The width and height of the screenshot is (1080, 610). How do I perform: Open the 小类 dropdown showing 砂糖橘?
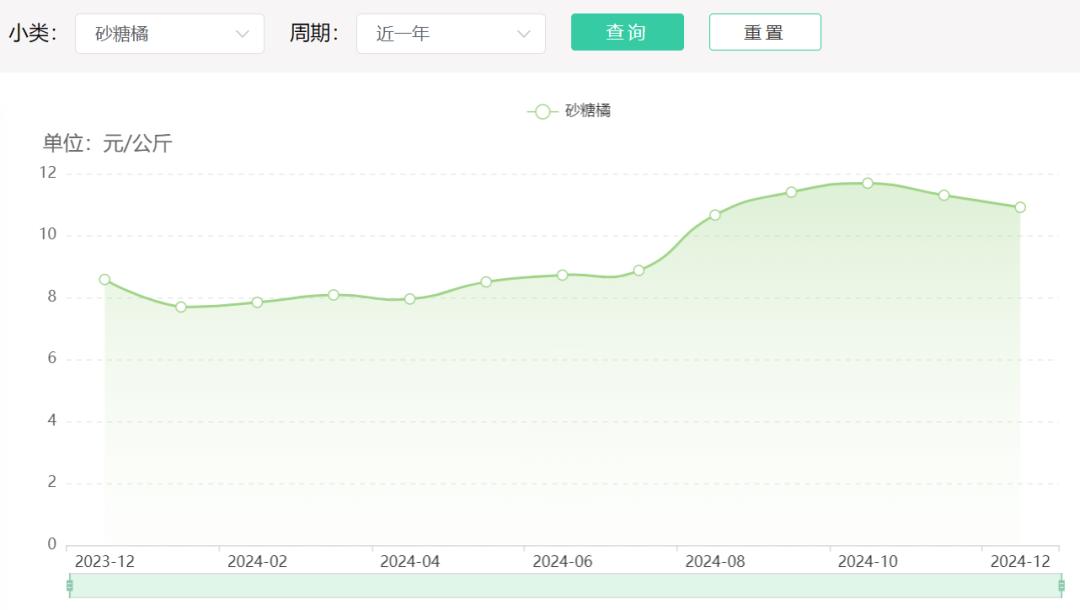(x=169, y=34)
